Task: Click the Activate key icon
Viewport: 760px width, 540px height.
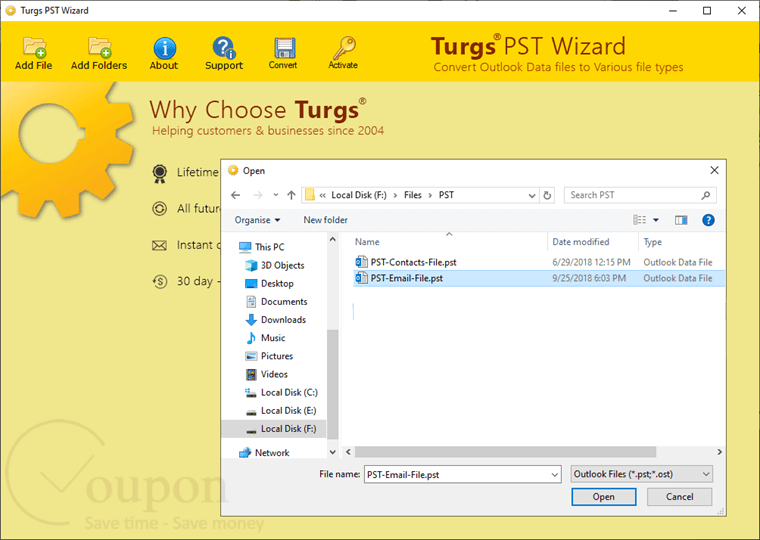Action: (x=344, y=48)
